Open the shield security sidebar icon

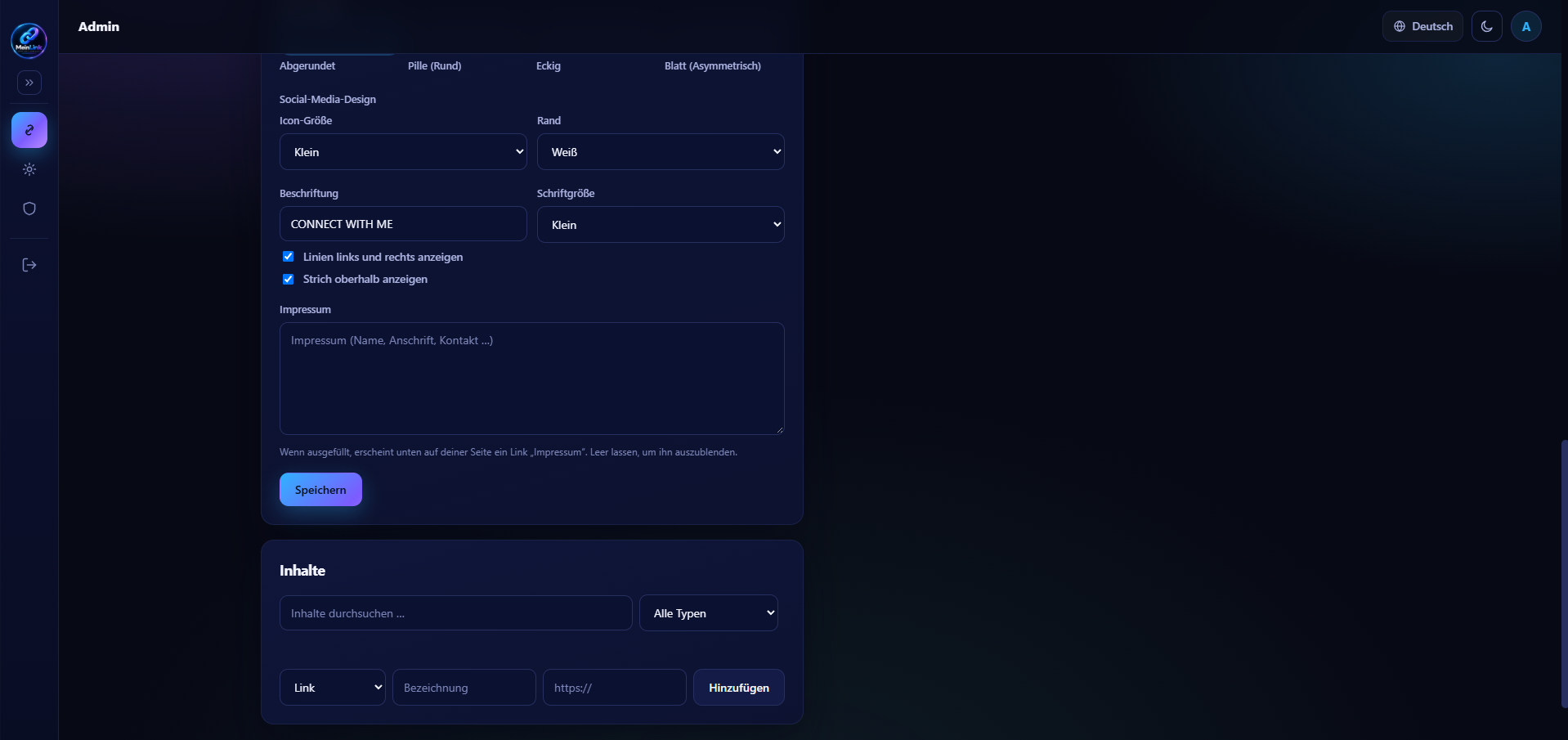tap(29, 209)
